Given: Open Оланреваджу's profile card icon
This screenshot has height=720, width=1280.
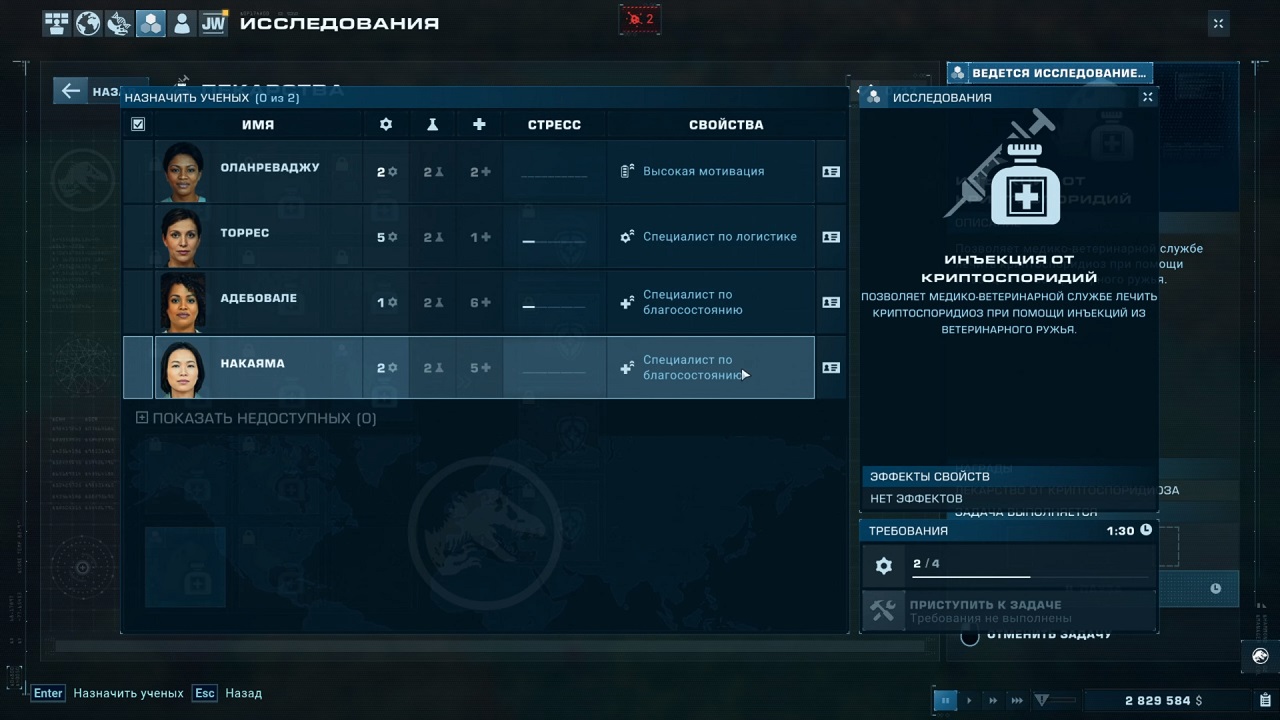Looking at the screenshot, I should (x=830, y=172).
